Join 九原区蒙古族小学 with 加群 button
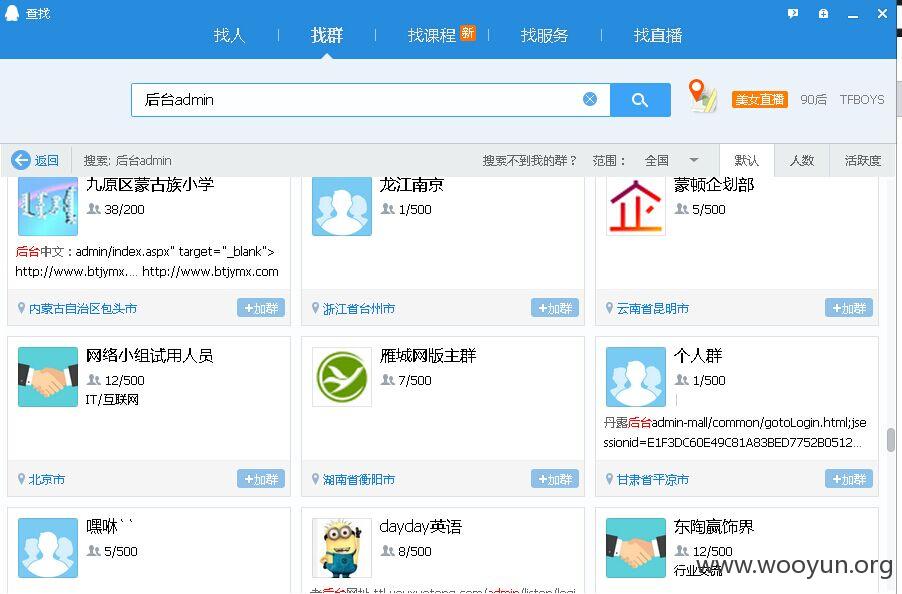Image resolution: width=902 pixels, height=594 pixels. (261, 308)
